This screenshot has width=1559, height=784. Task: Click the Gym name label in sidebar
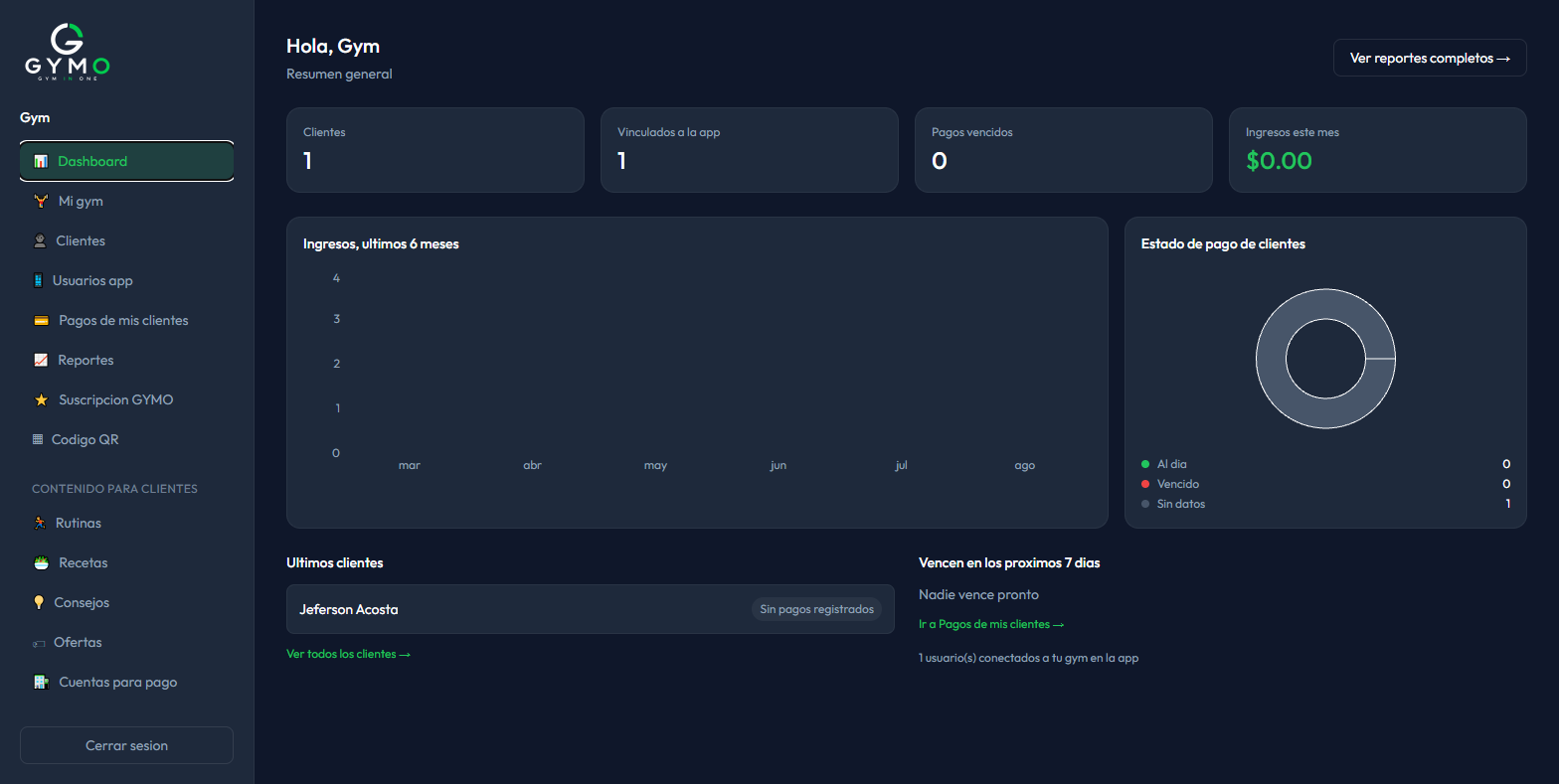pos(35,117)
